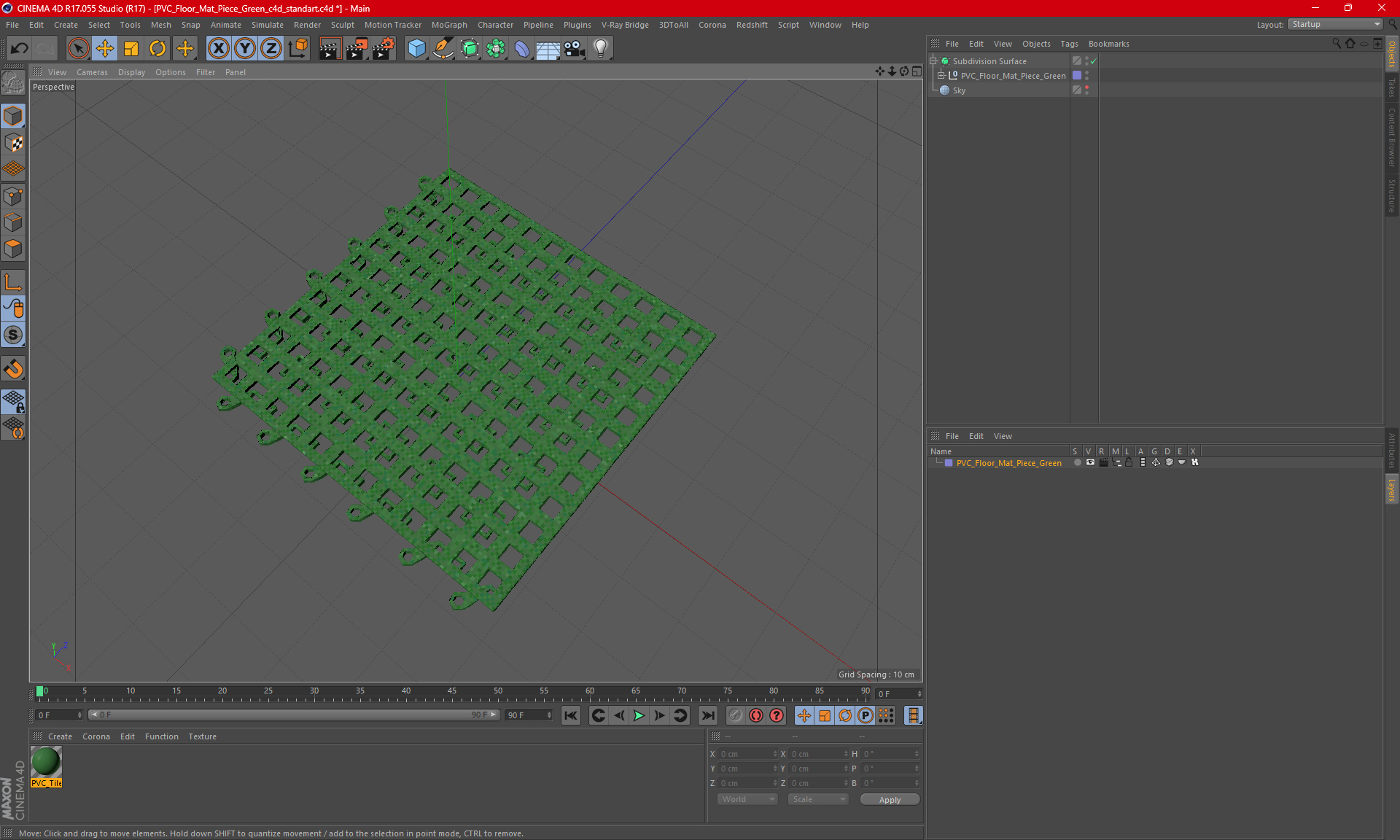Switch to Texture mode icon
Screen dimensions: 1400x840
[x=13, y=143]
